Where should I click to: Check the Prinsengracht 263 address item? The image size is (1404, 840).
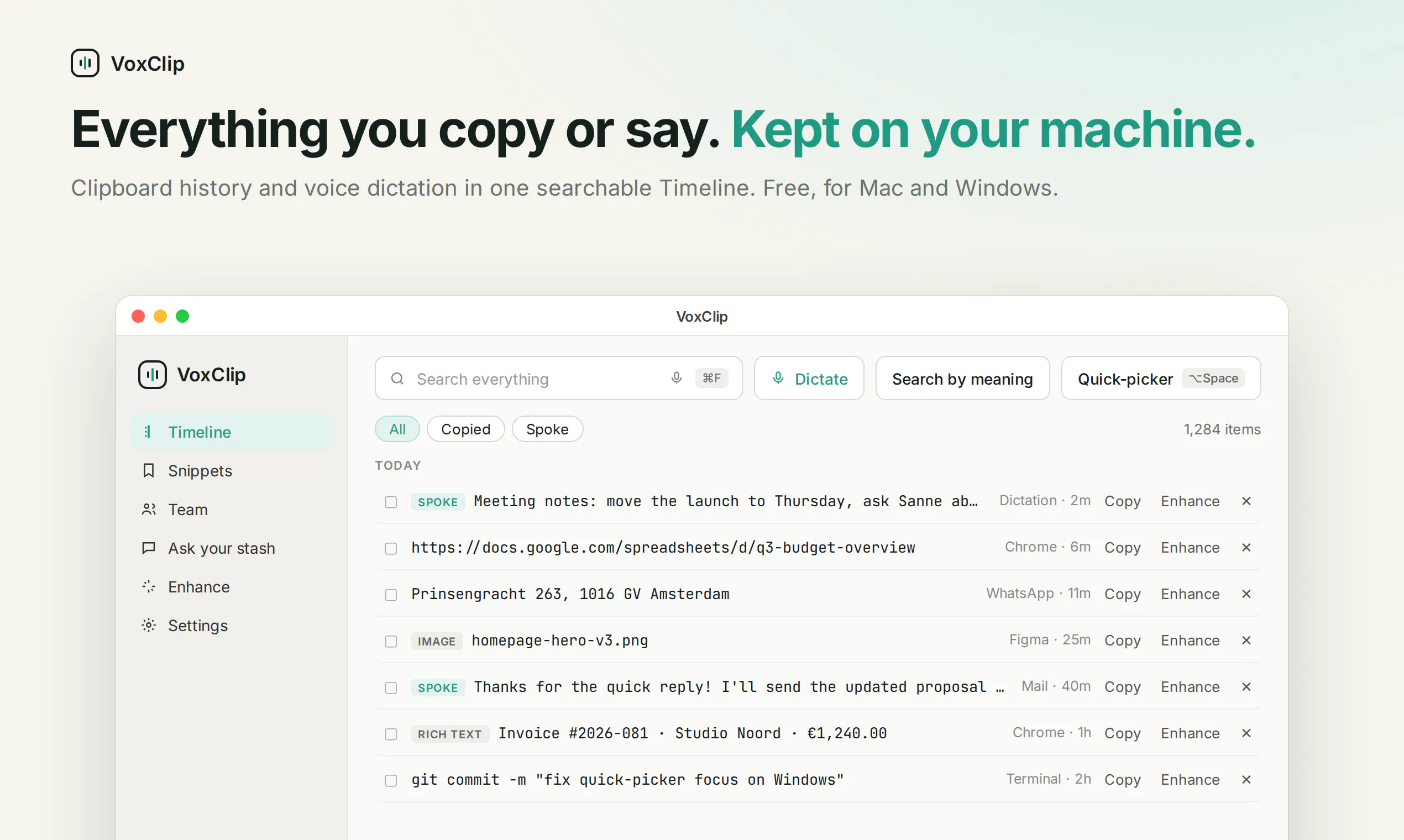pyautogui.click(x=391, y=595)
